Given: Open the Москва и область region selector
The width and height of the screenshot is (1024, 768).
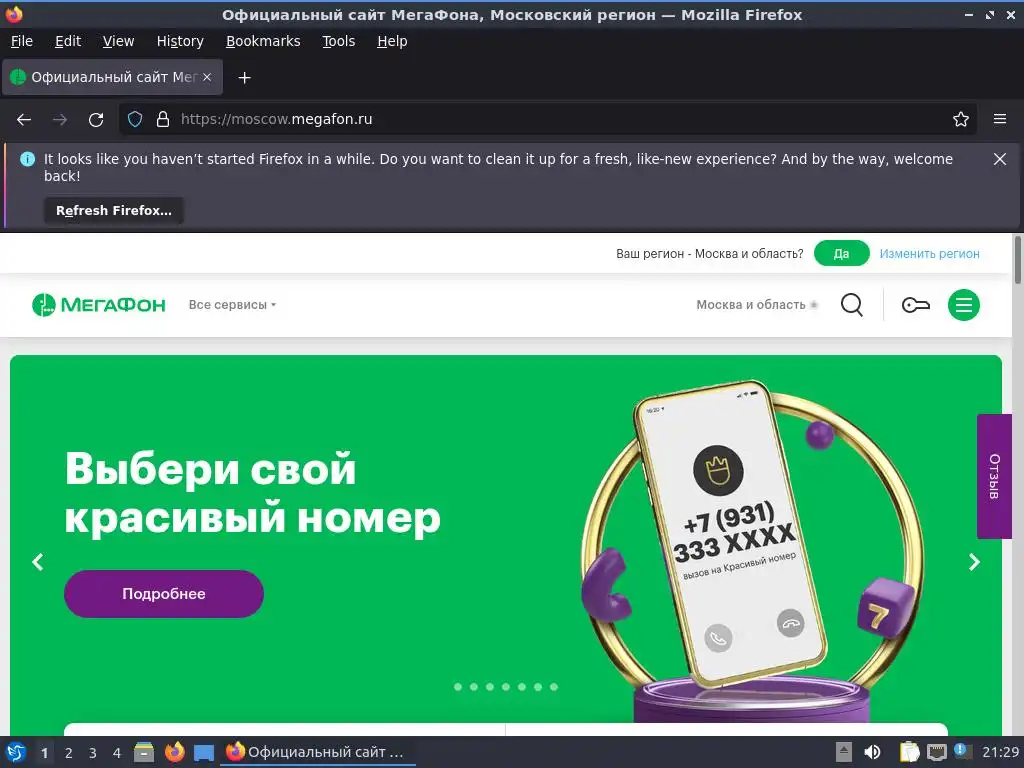Looking at the screenshot, I should tap(757, 305).
